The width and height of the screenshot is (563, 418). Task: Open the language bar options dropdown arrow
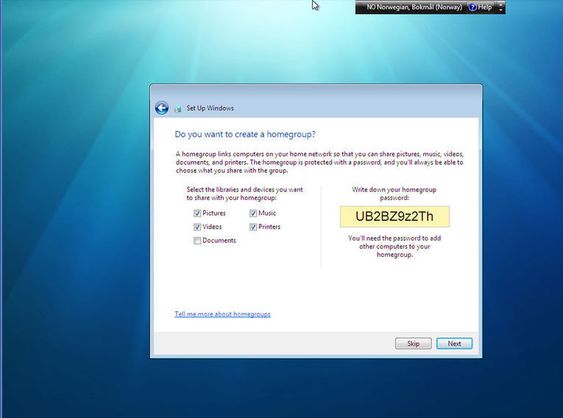[x=501, y=10]
